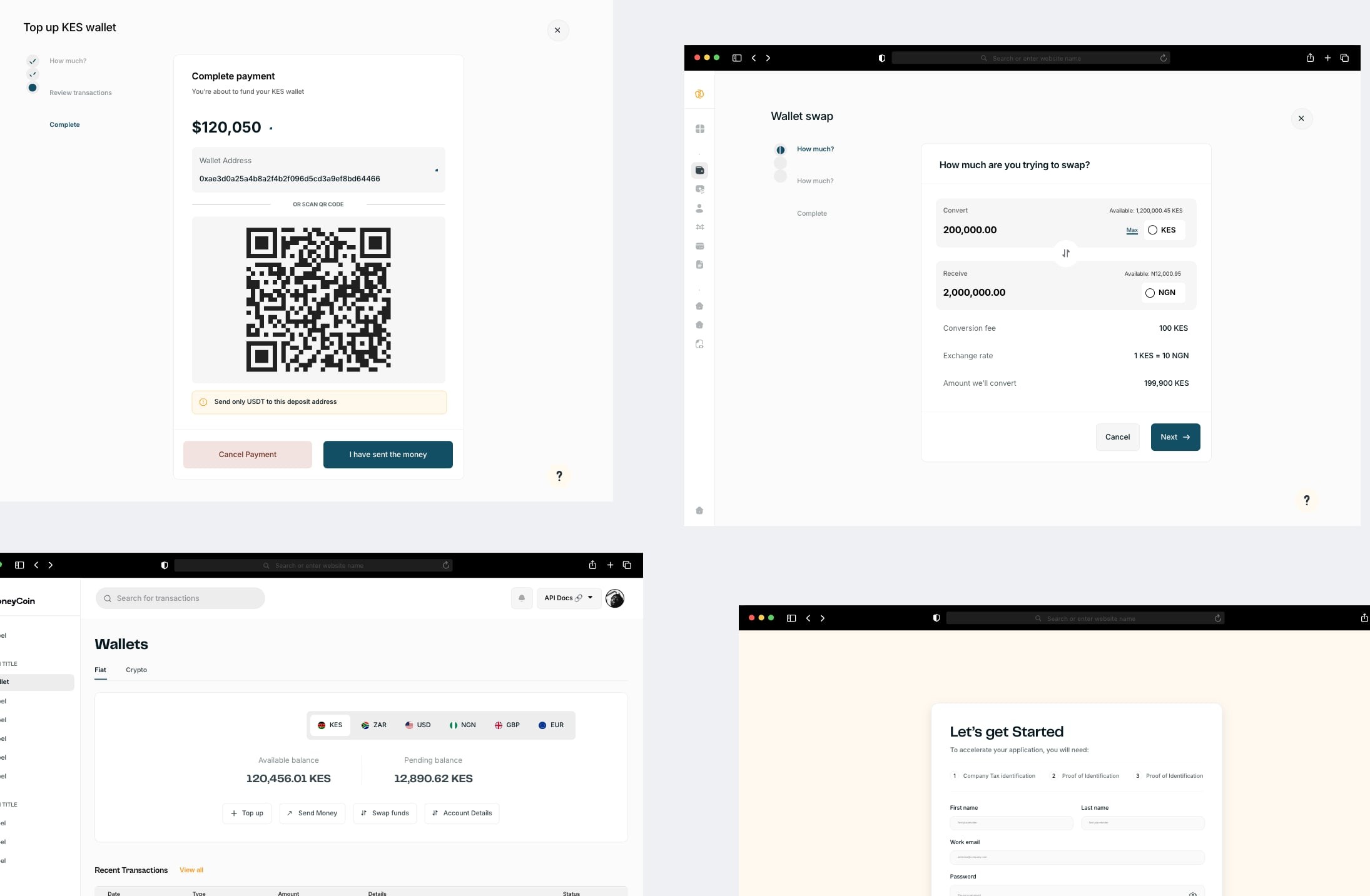Select KES currency tab in Wallets
The width and height of the screenshot is (1370, 896).
click(330, 725)
